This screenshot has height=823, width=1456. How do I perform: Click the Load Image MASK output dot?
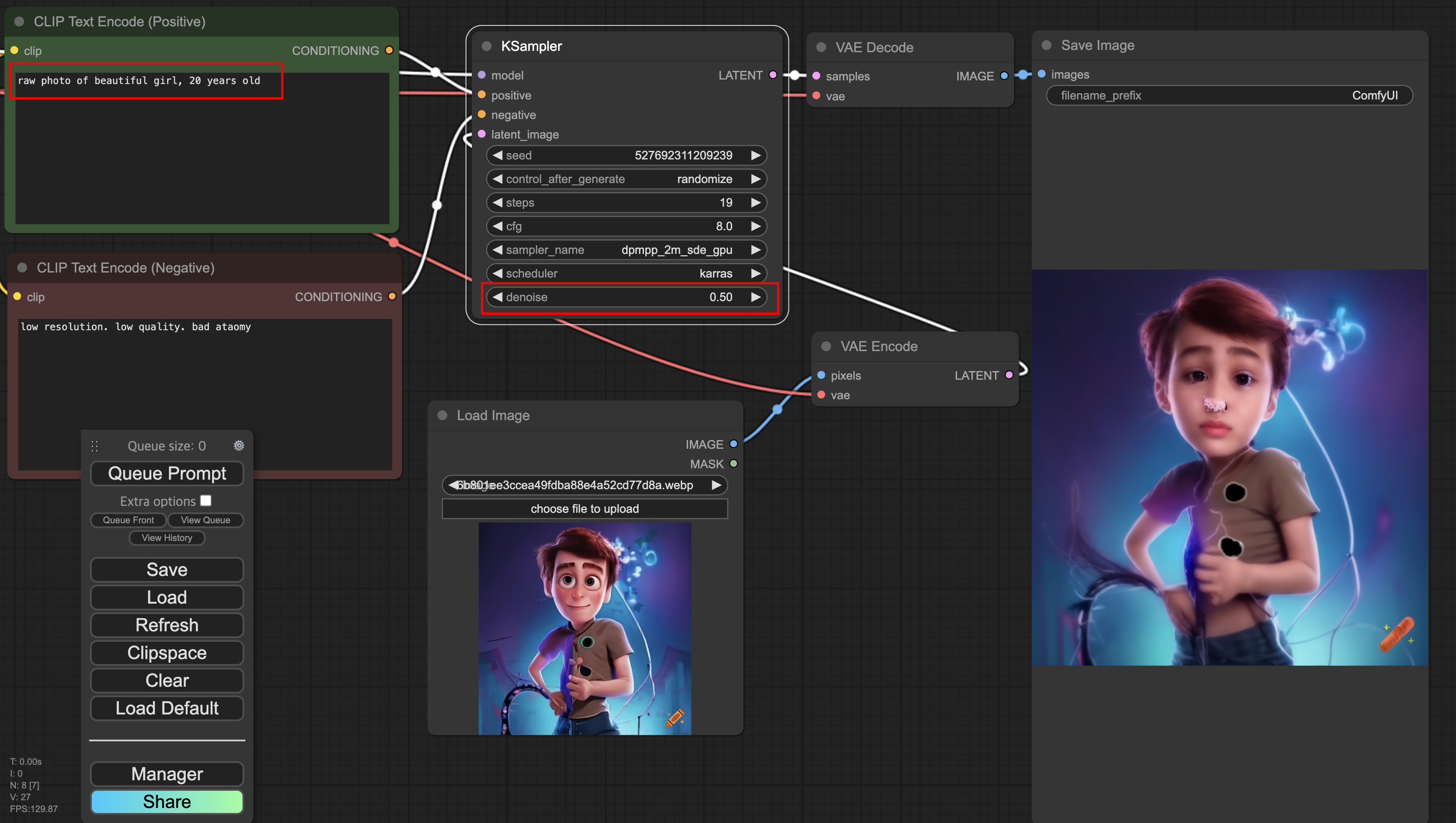[733, 463]
